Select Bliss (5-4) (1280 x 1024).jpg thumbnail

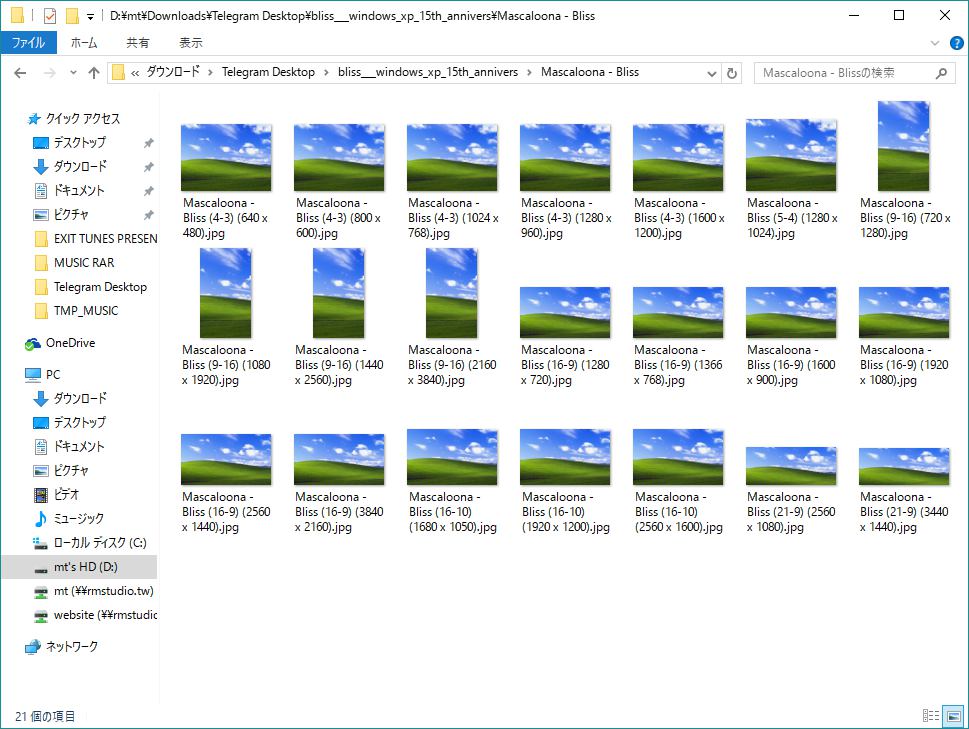click(x=791, y=155)
